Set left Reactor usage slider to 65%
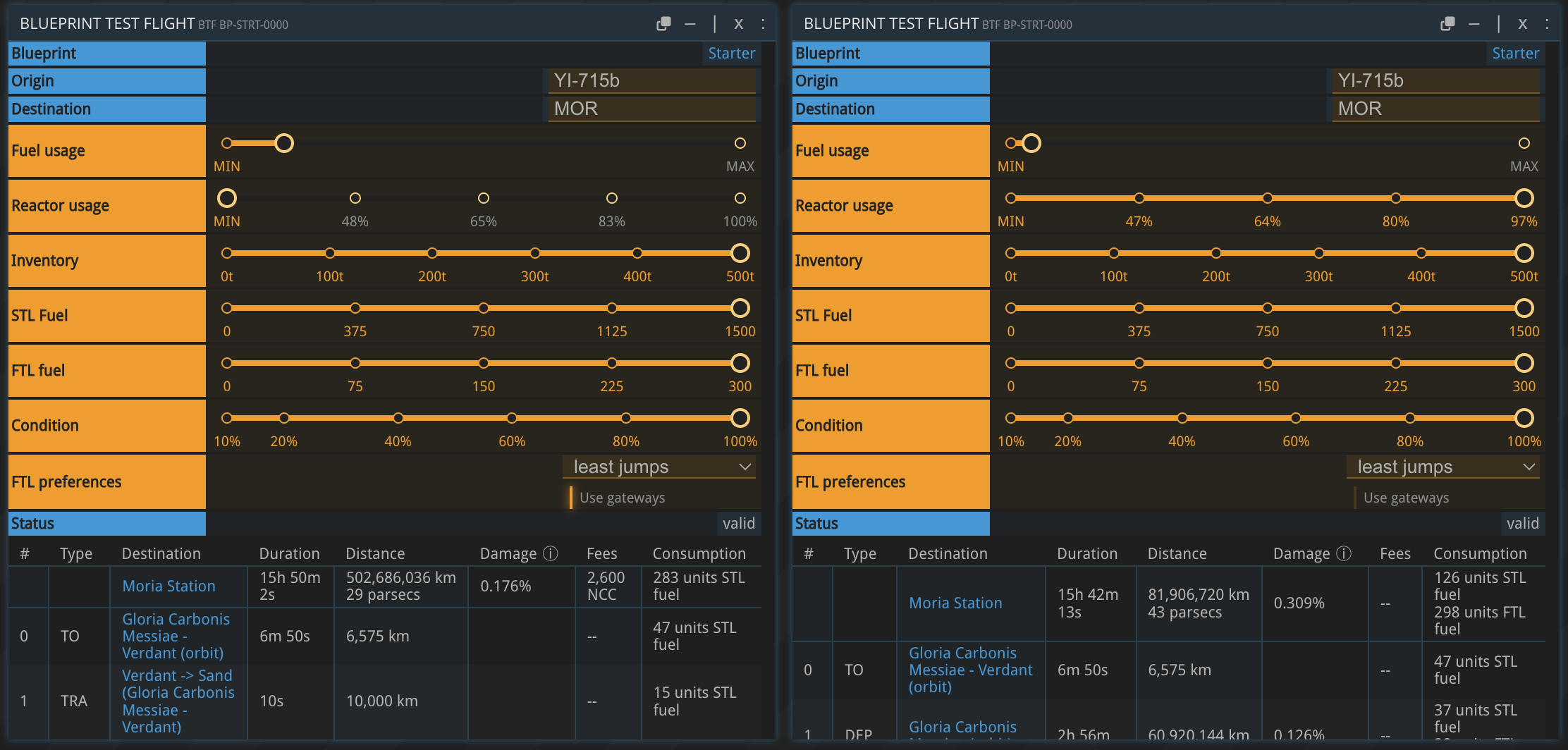 484,198
